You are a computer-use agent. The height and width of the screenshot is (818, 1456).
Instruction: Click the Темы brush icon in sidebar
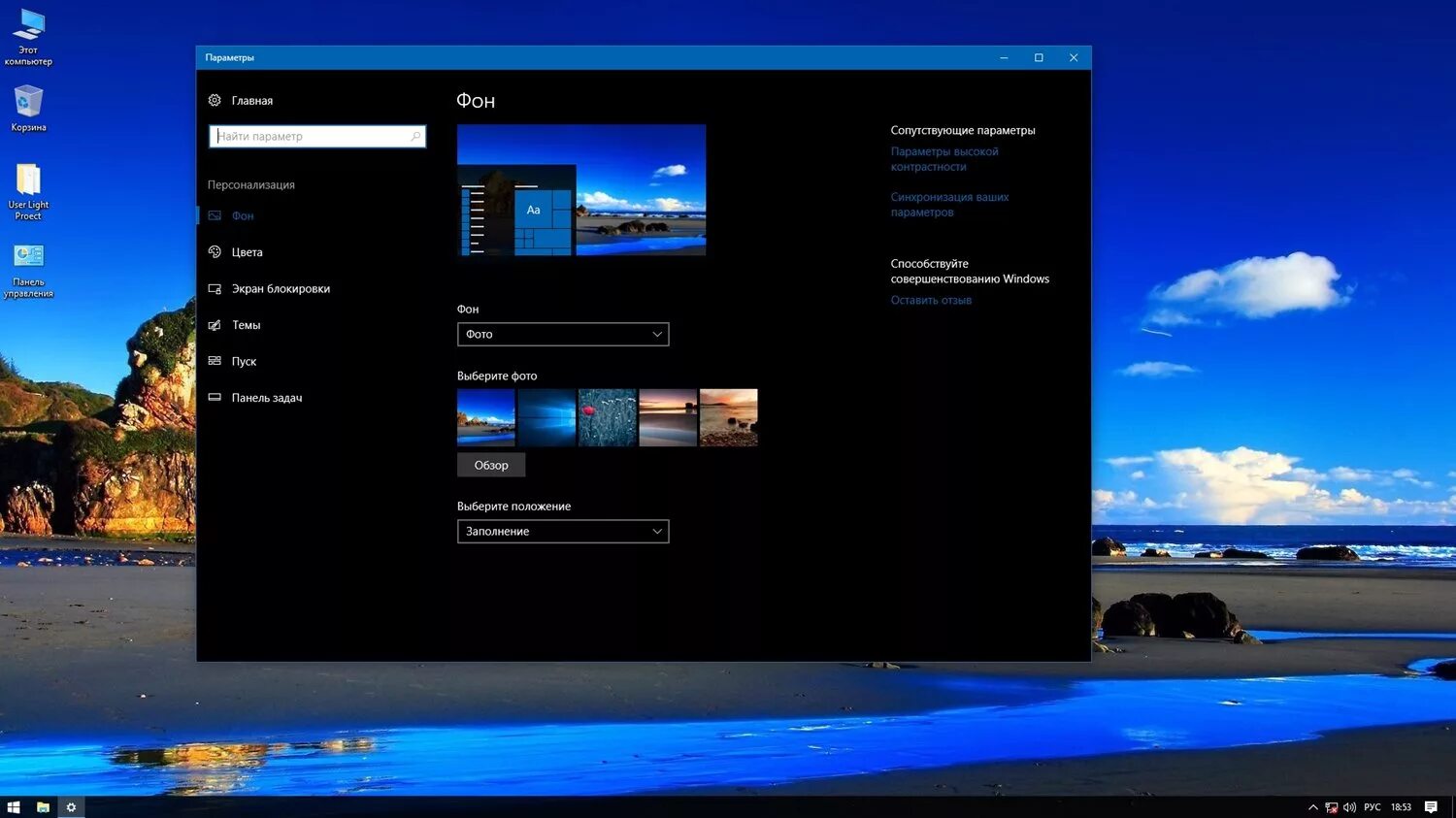[x=215, y=324]
